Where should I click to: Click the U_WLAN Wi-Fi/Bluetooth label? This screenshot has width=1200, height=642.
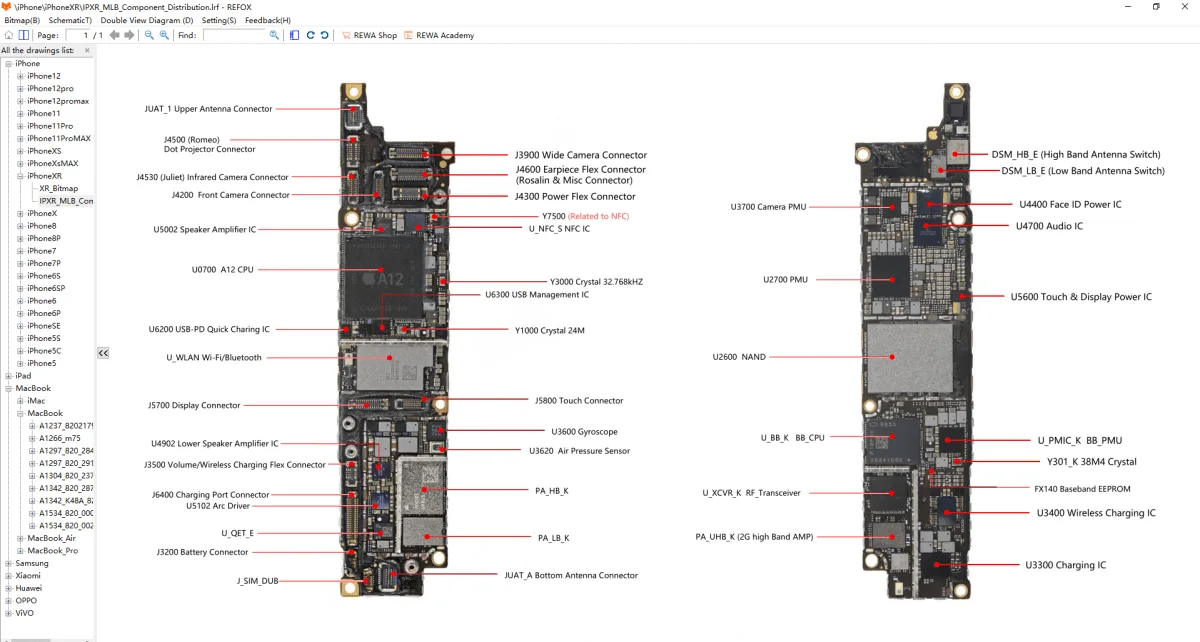click(214, 357)
